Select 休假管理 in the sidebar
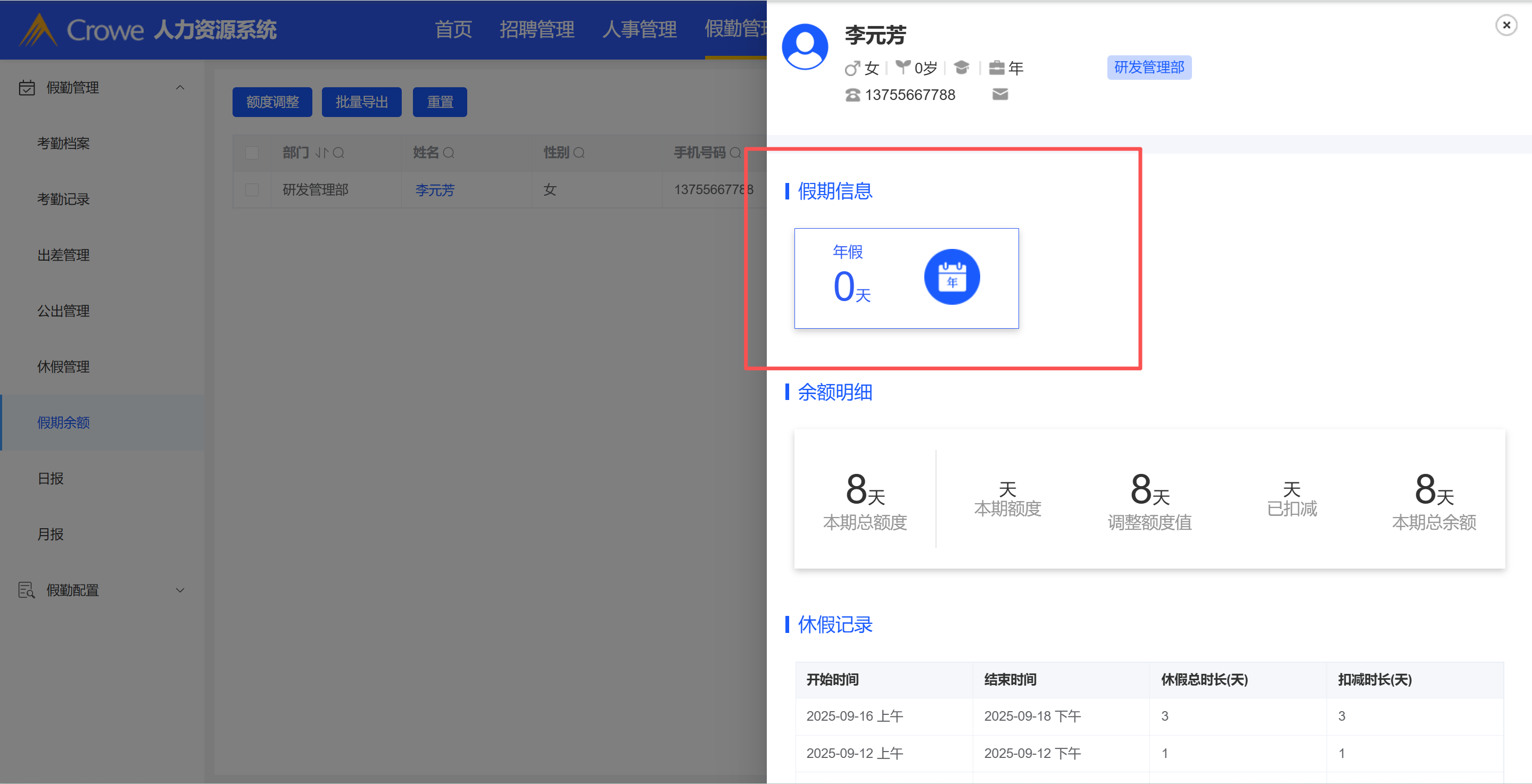This screenshot has height=784, width=1532. (x=64, y=367)
